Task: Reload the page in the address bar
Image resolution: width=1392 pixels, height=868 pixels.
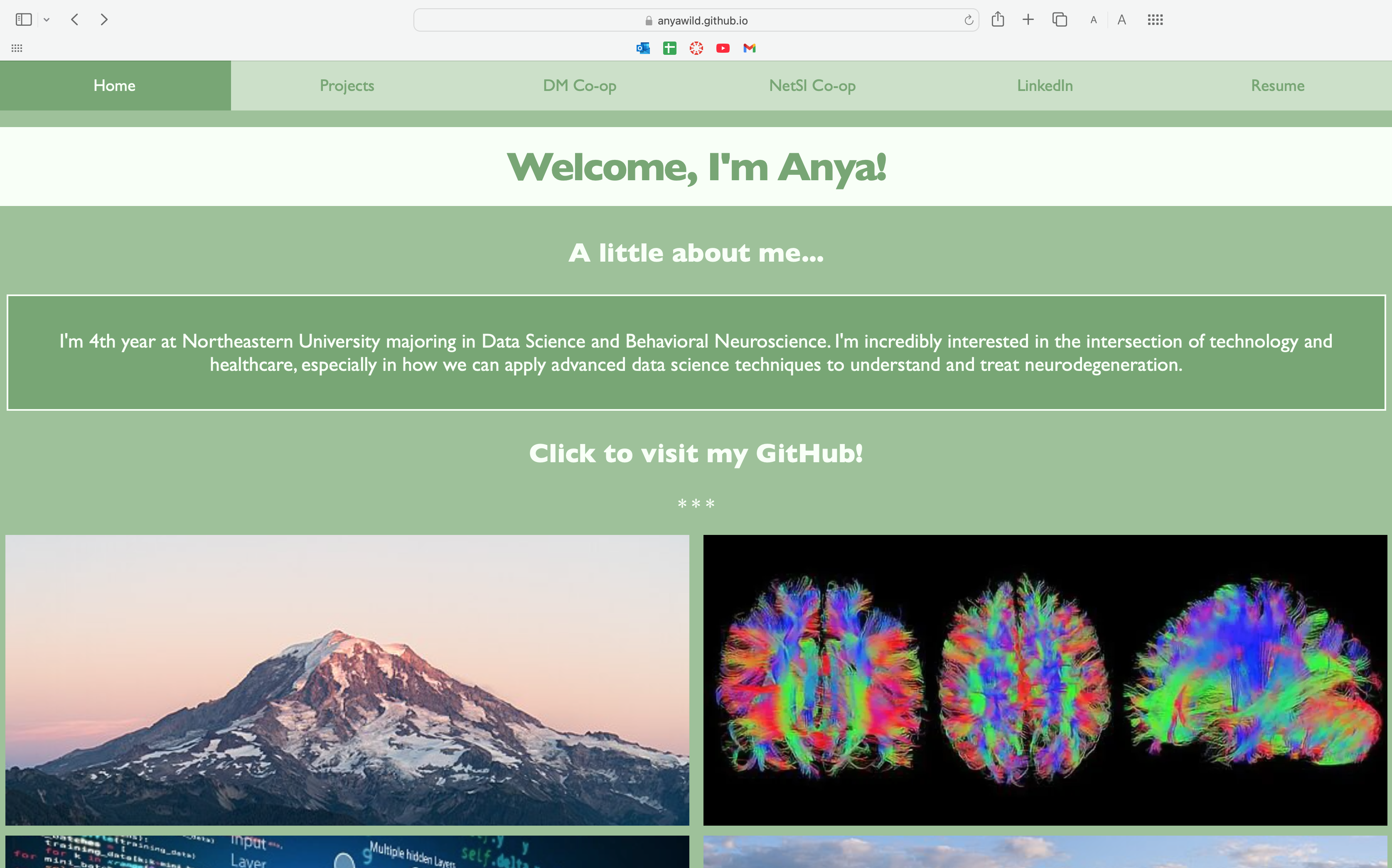Action: click(x=968, y=21)
